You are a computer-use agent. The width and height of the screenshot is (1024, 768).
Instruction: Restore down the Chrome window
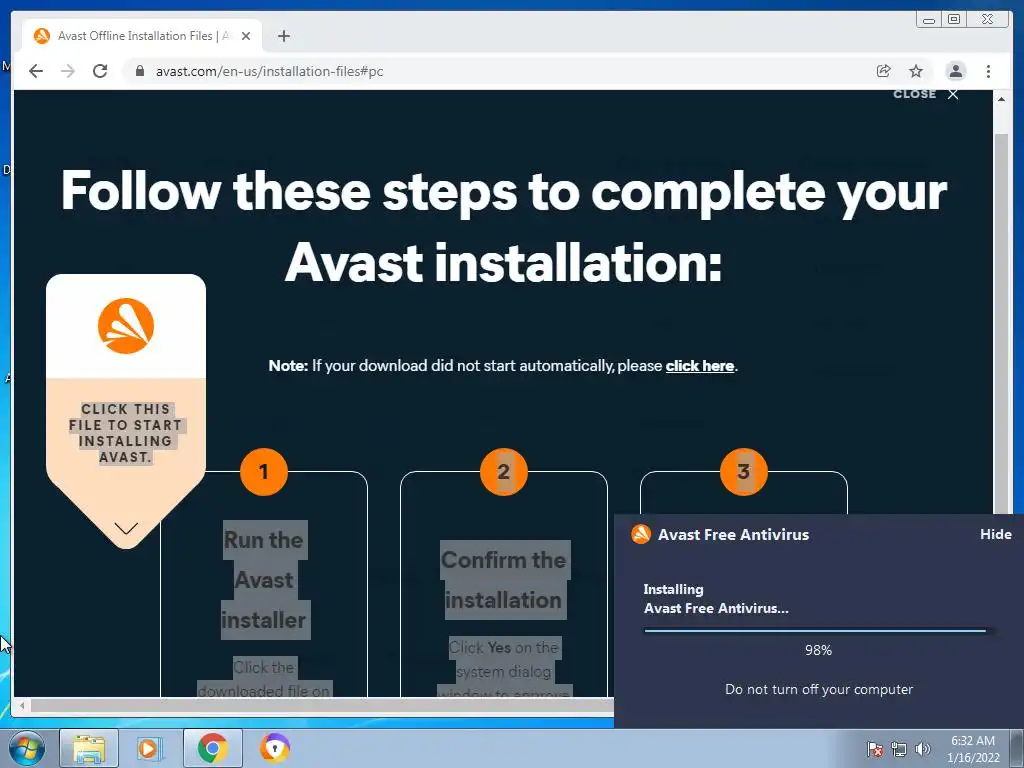click(954, 20)
